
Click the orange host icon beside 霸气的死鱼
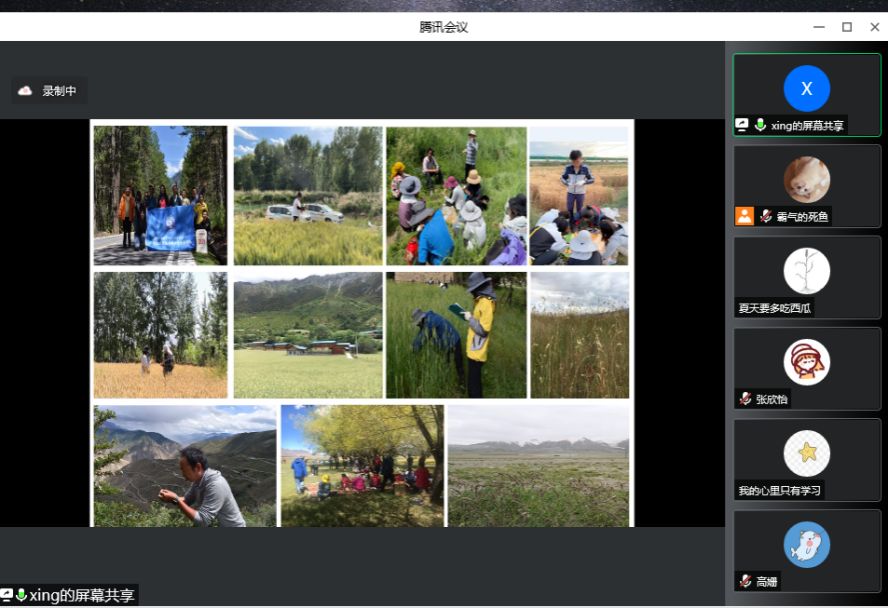[744, 216]
